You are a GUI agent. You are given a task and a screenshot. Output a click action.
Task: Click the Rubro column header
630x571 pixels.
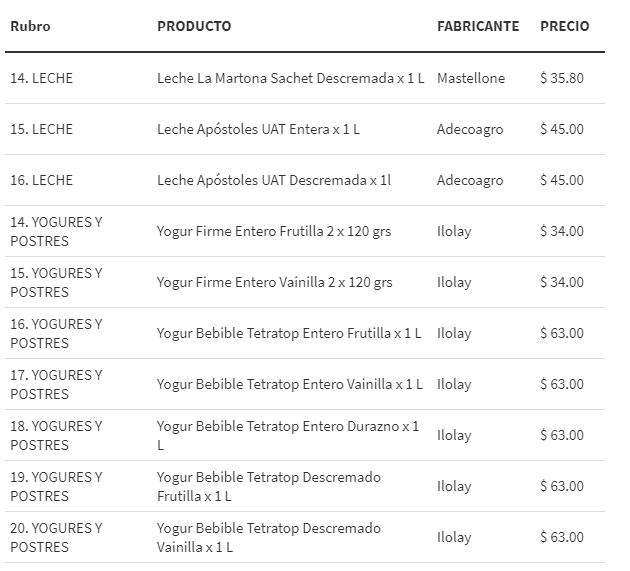pyautogui.click(x=30, y=26)
